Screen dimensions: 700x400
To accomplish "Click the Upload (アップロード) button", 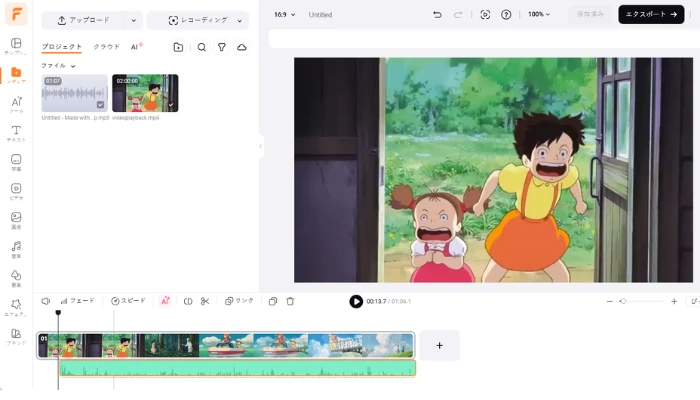I will (84, 21).
